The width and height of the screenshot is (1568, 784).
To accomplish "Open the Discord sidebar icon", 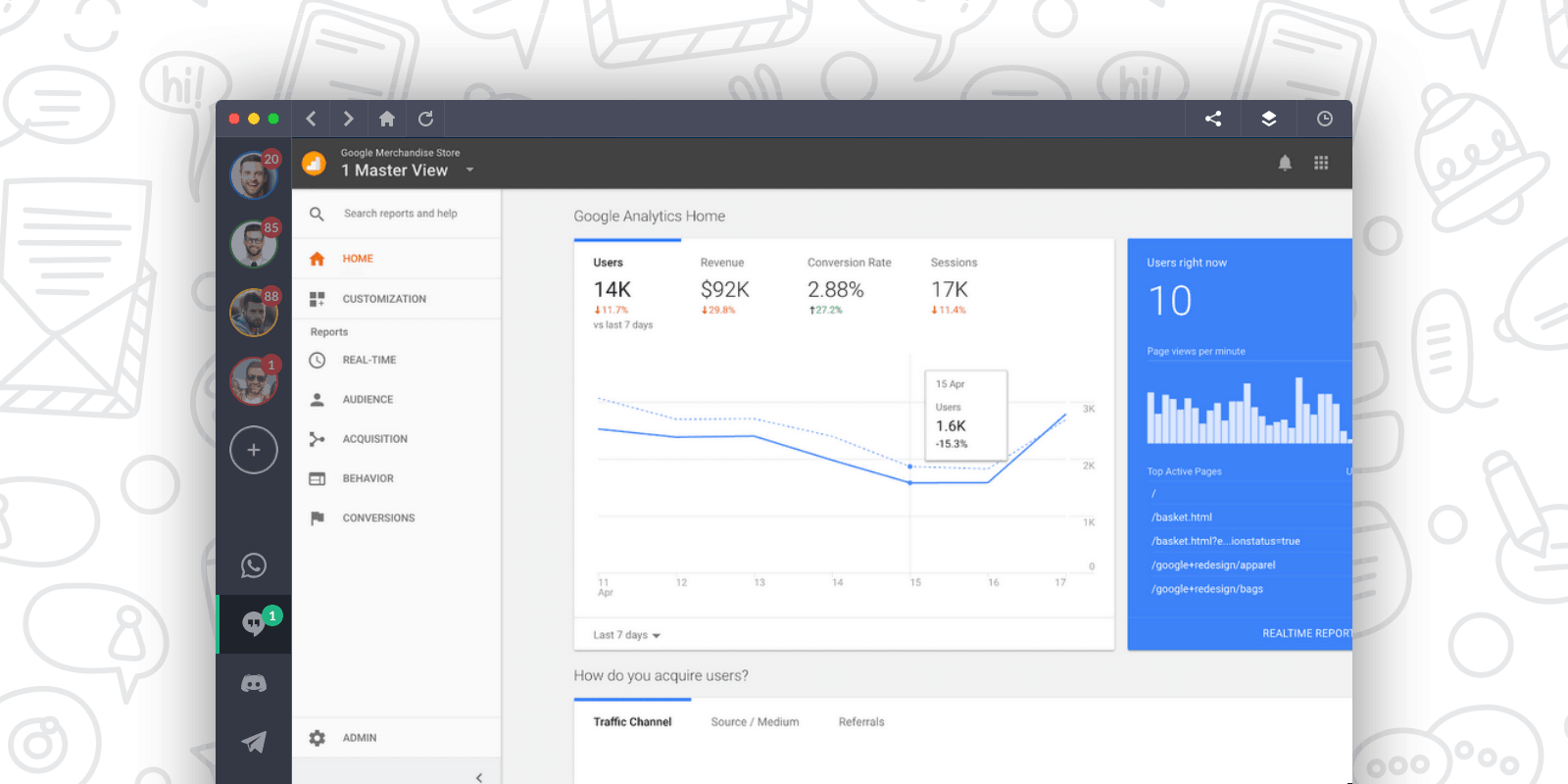I will point(254,683).
